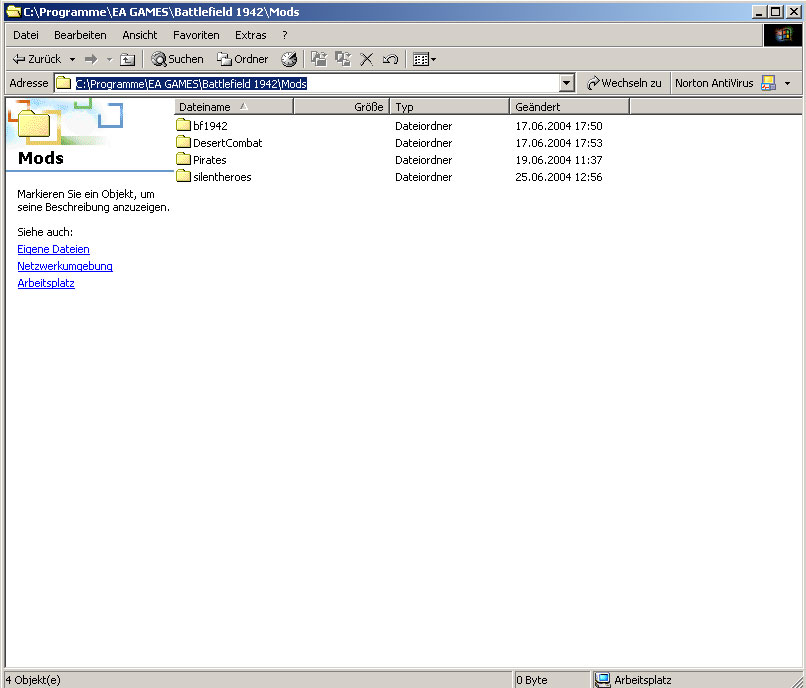Click the status bar Arbeitsplatz computer icon

602,680
